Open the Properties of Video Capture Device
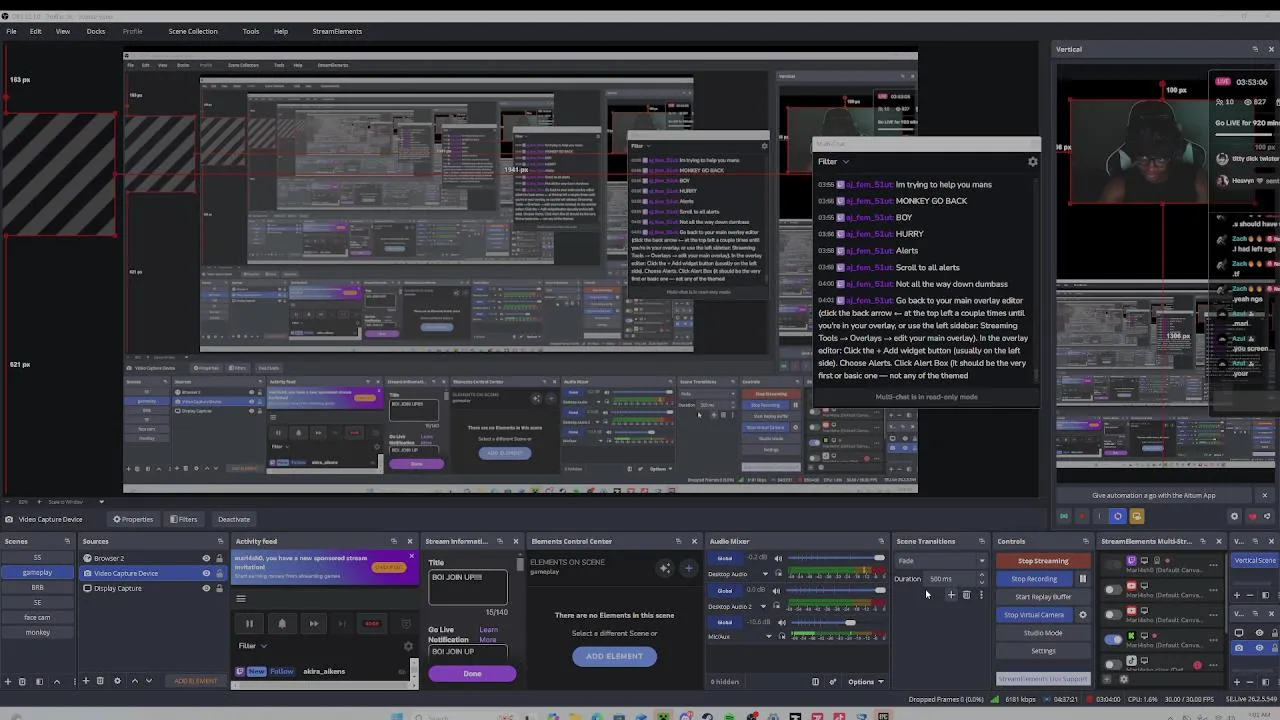This screenshot has width=1280, height=720. 133,519
